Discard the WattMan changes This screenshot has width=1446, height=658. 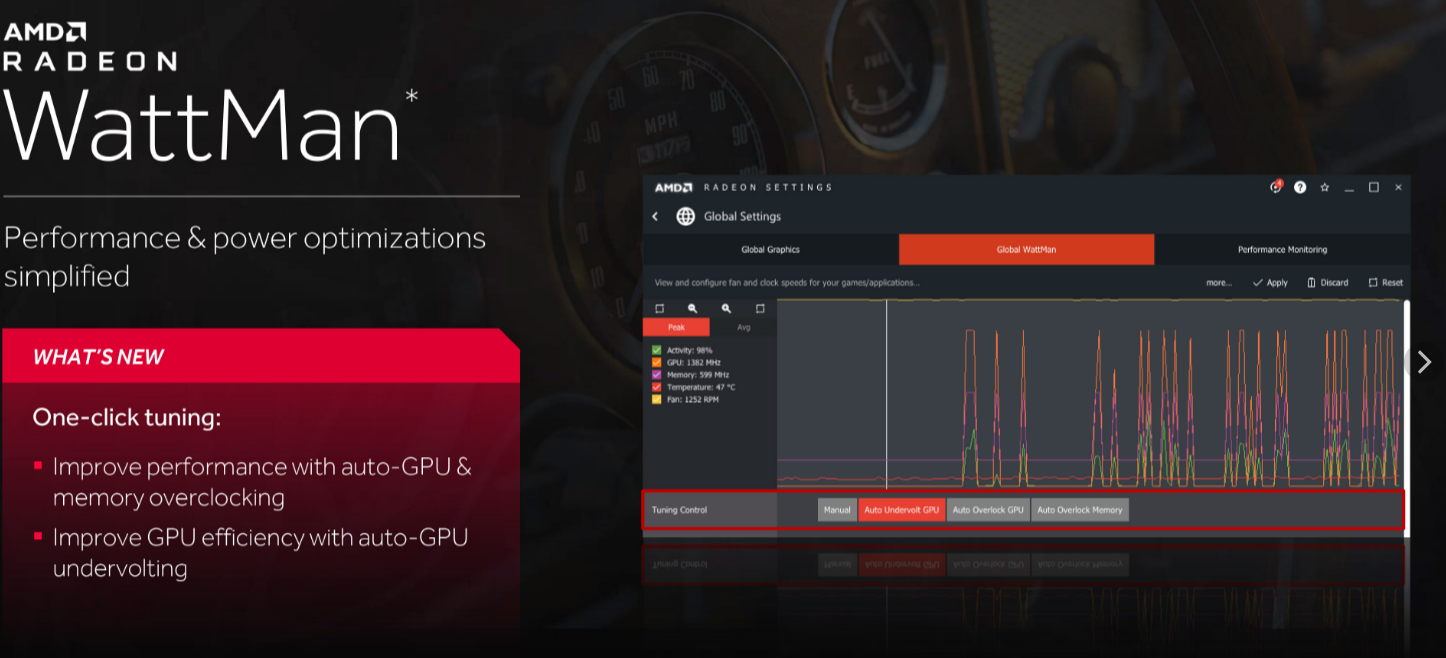(x=1327, y=283)
